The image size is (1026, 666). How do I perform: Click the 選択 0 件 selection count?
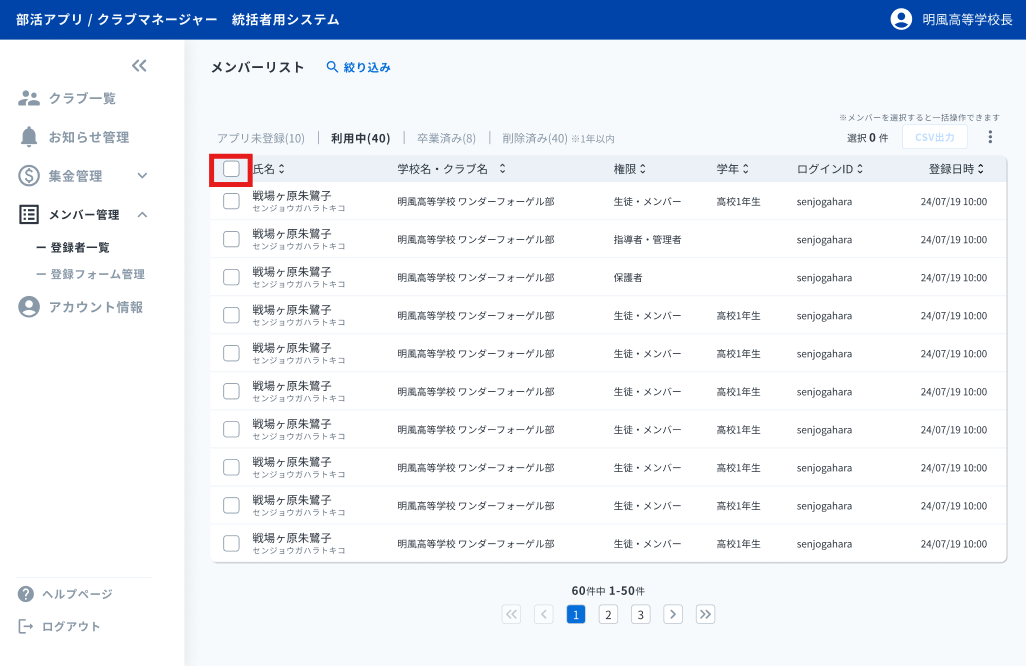868,137
